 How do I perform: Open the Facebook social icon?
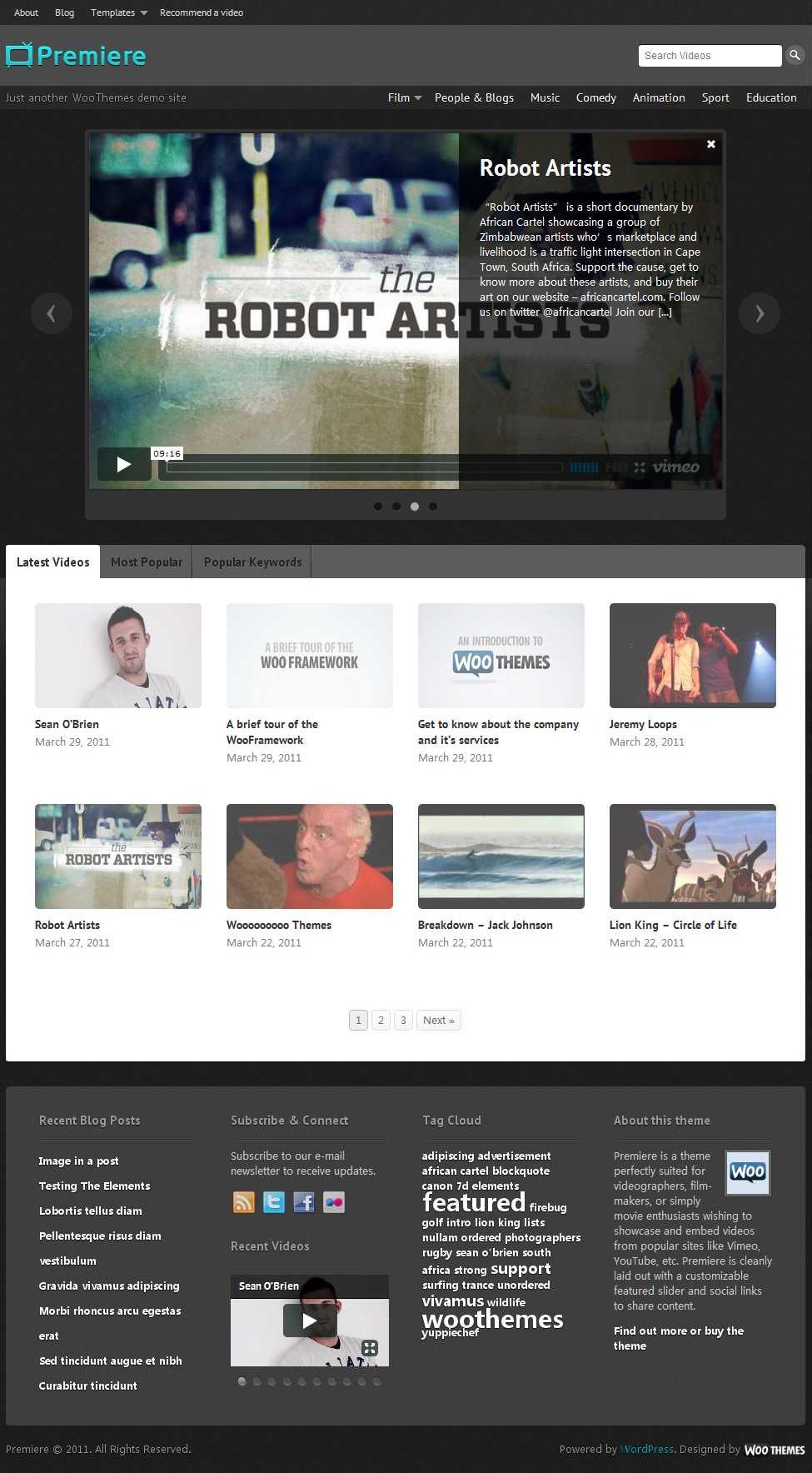click(x=304, y=1201)
